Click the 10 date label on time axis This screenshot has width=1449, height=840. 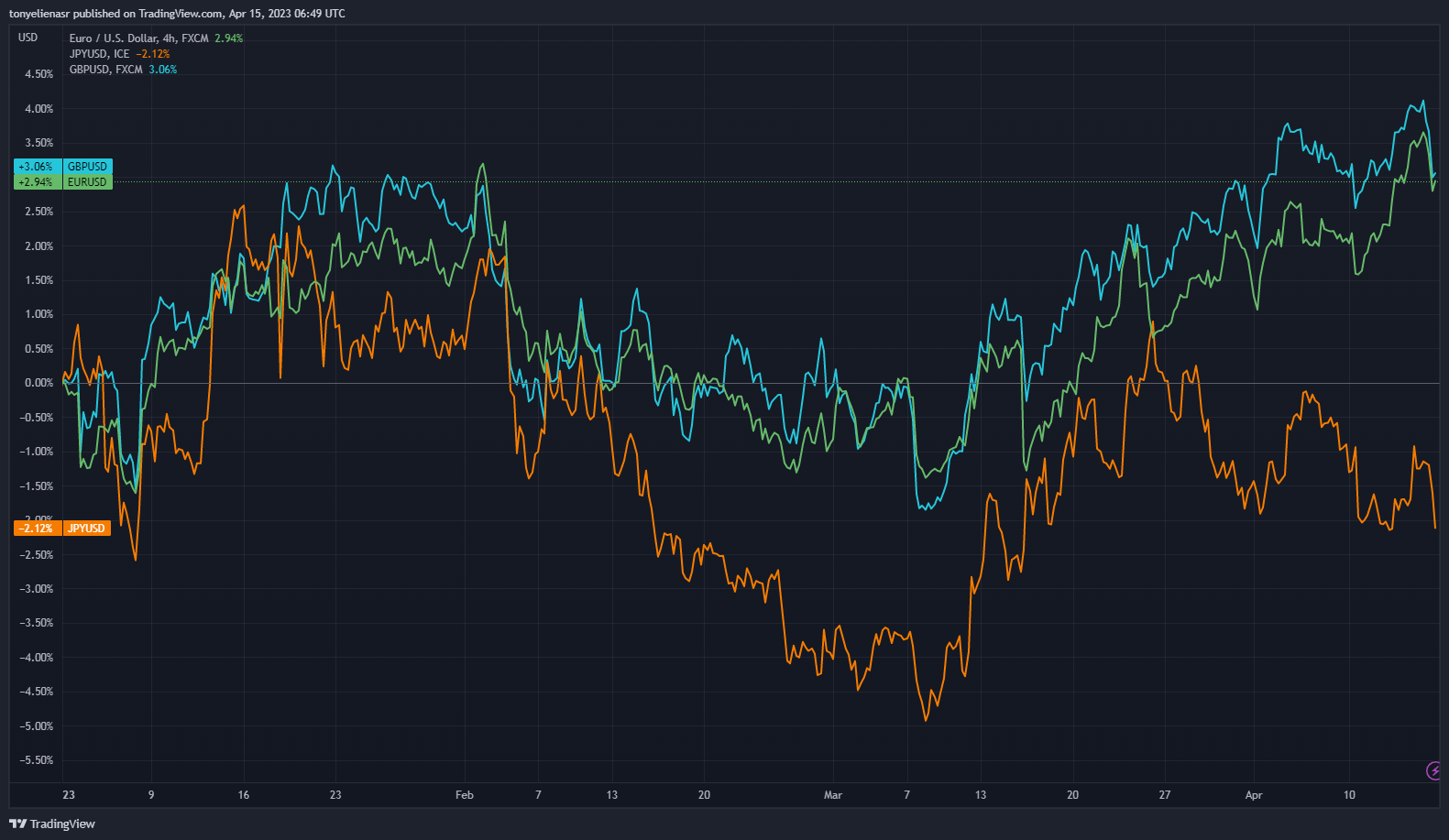(1349, 795)
